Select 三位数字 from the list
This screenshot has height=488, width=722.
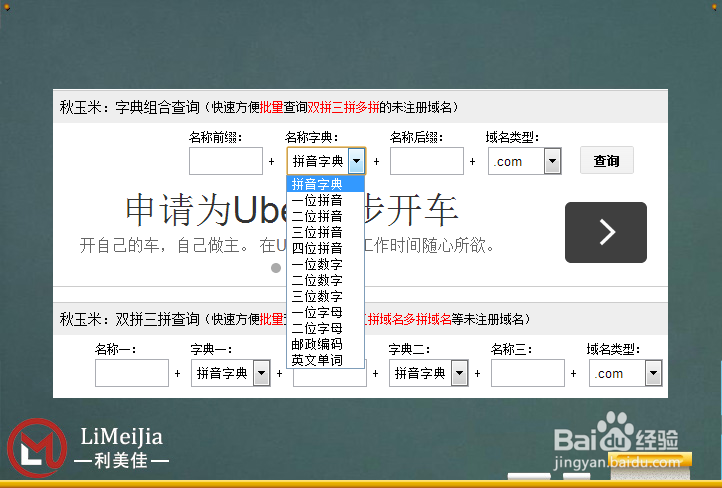coord(326,296)
